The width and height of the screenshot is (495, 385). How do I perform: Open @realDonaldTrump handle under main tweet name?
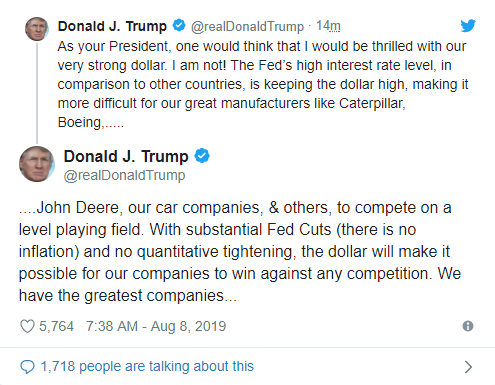pyautogui.click(x=124, y=175)
